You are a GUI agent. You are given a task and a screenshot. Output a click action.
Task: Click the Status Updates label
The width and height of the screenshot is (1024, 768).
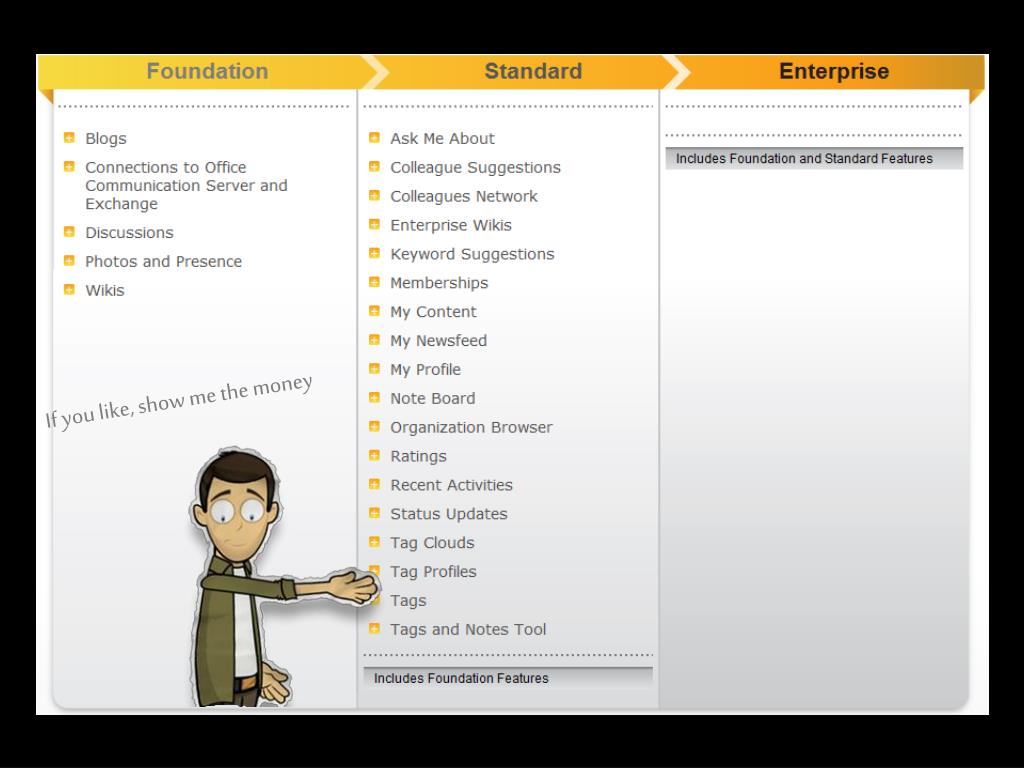click(449, 514)
